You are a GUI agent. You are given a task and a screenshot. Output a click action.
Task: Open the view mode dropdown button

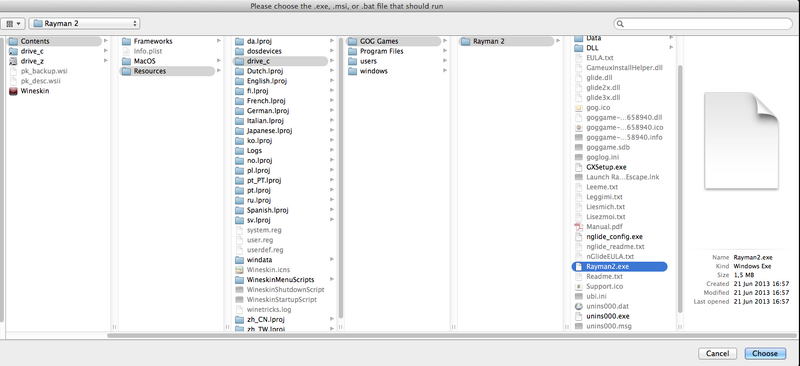click(x=13, y=23)
